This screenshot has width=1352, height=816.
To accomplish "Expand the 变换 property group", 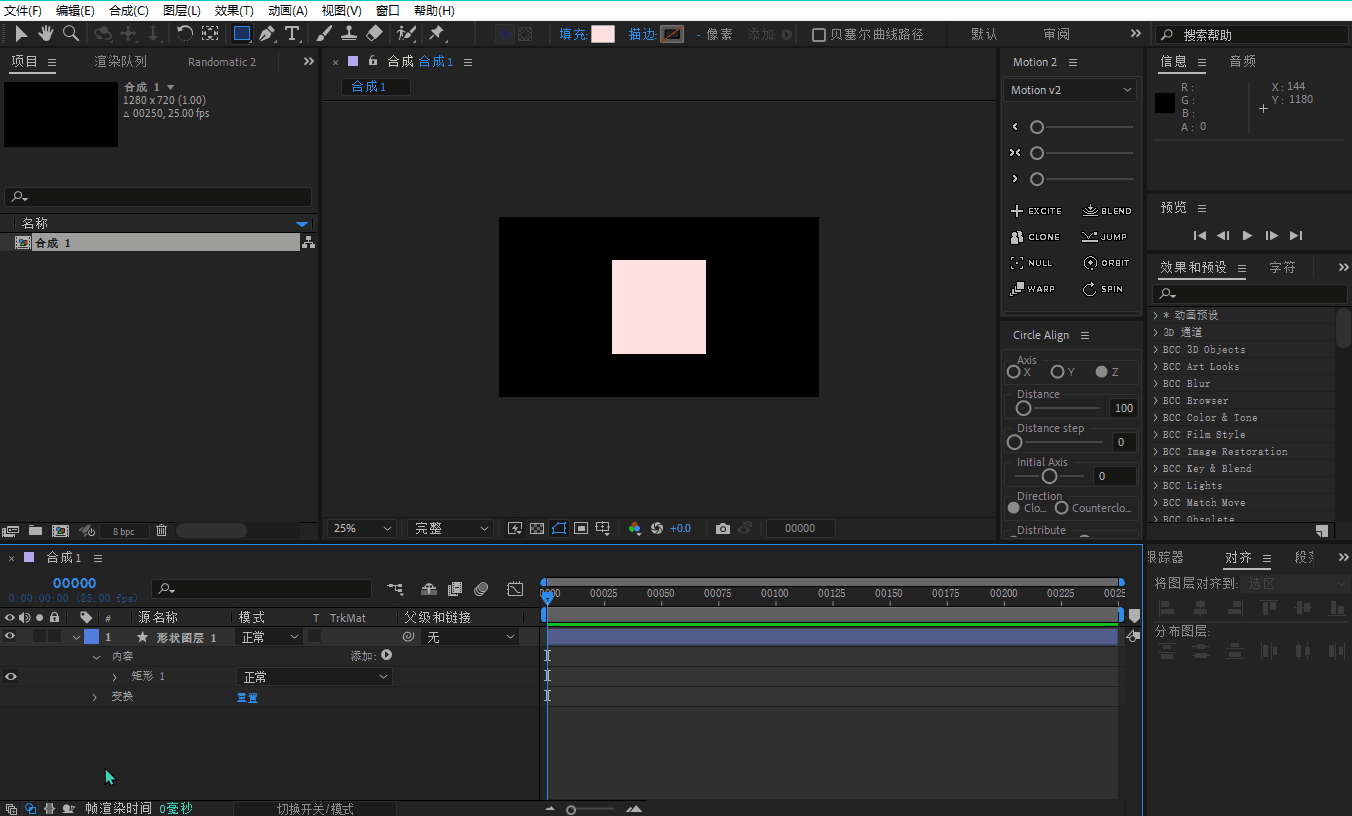I will tap(95, 697).
